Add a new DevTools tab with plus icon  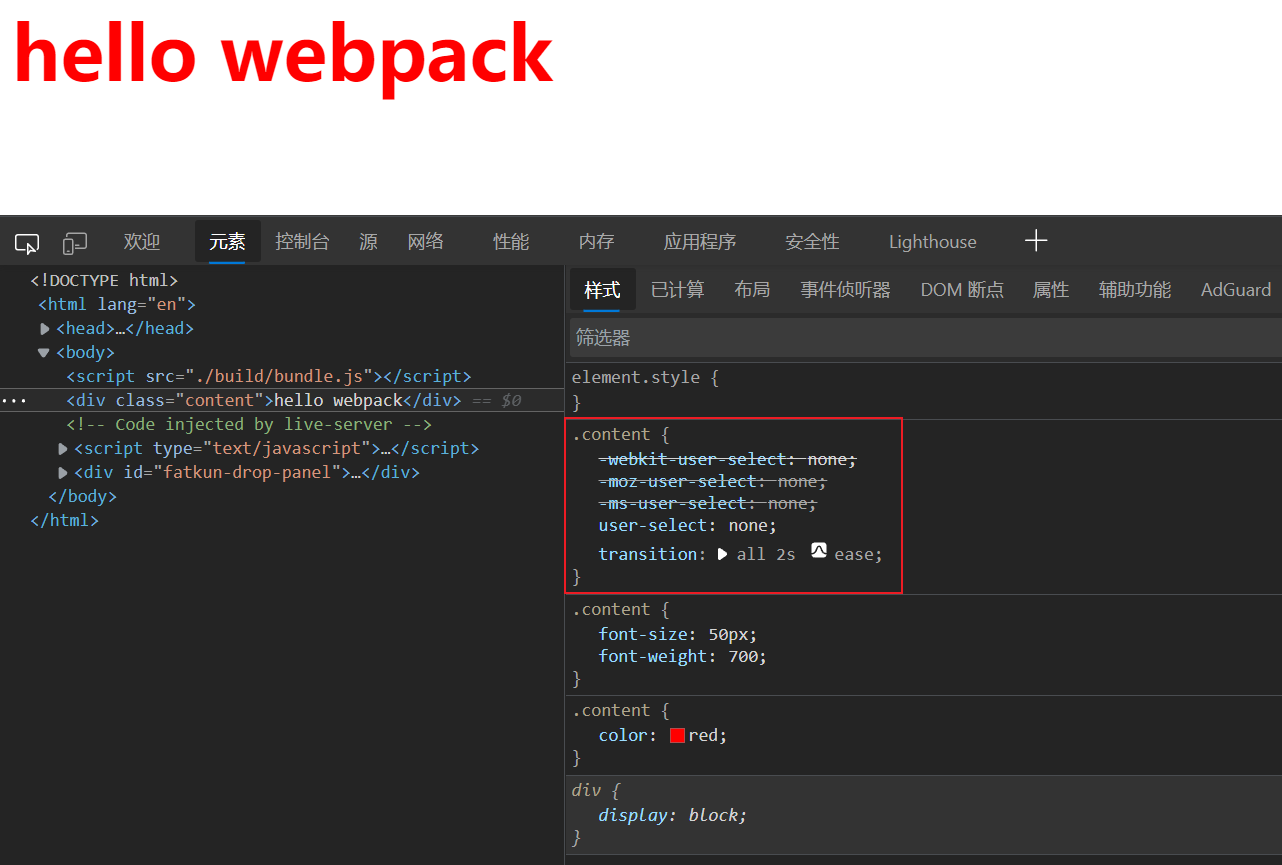pyautogui.click(x=1036, y=241)
